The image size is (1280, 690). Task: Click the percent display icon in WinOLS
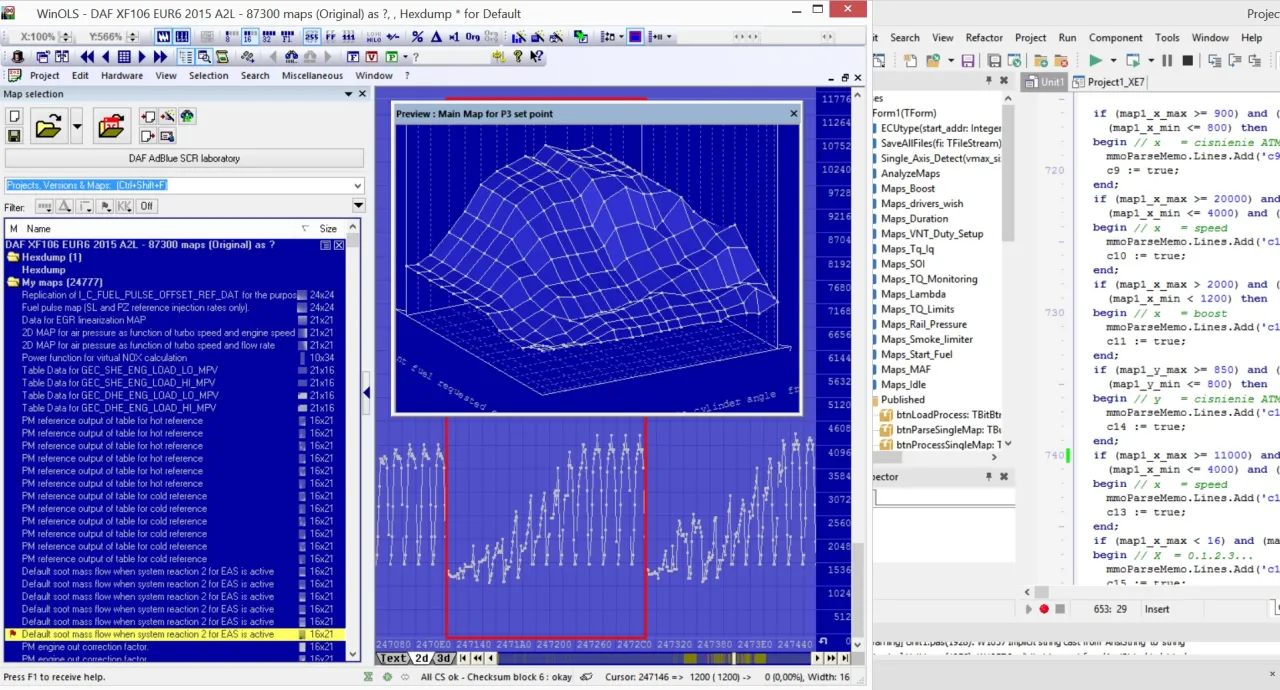click(417, 37)
